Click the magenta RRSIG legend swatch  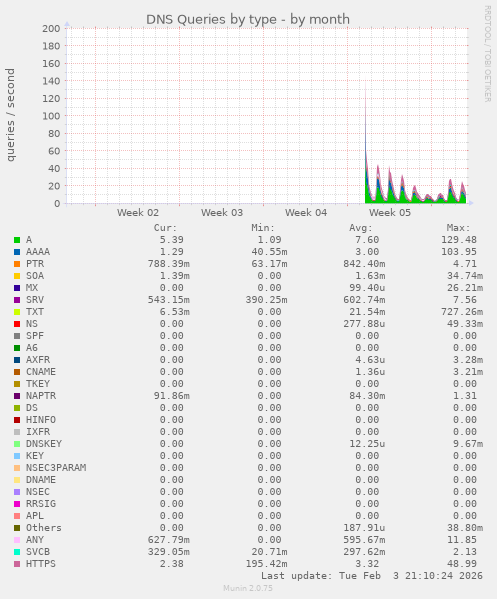tap(17, 504)
